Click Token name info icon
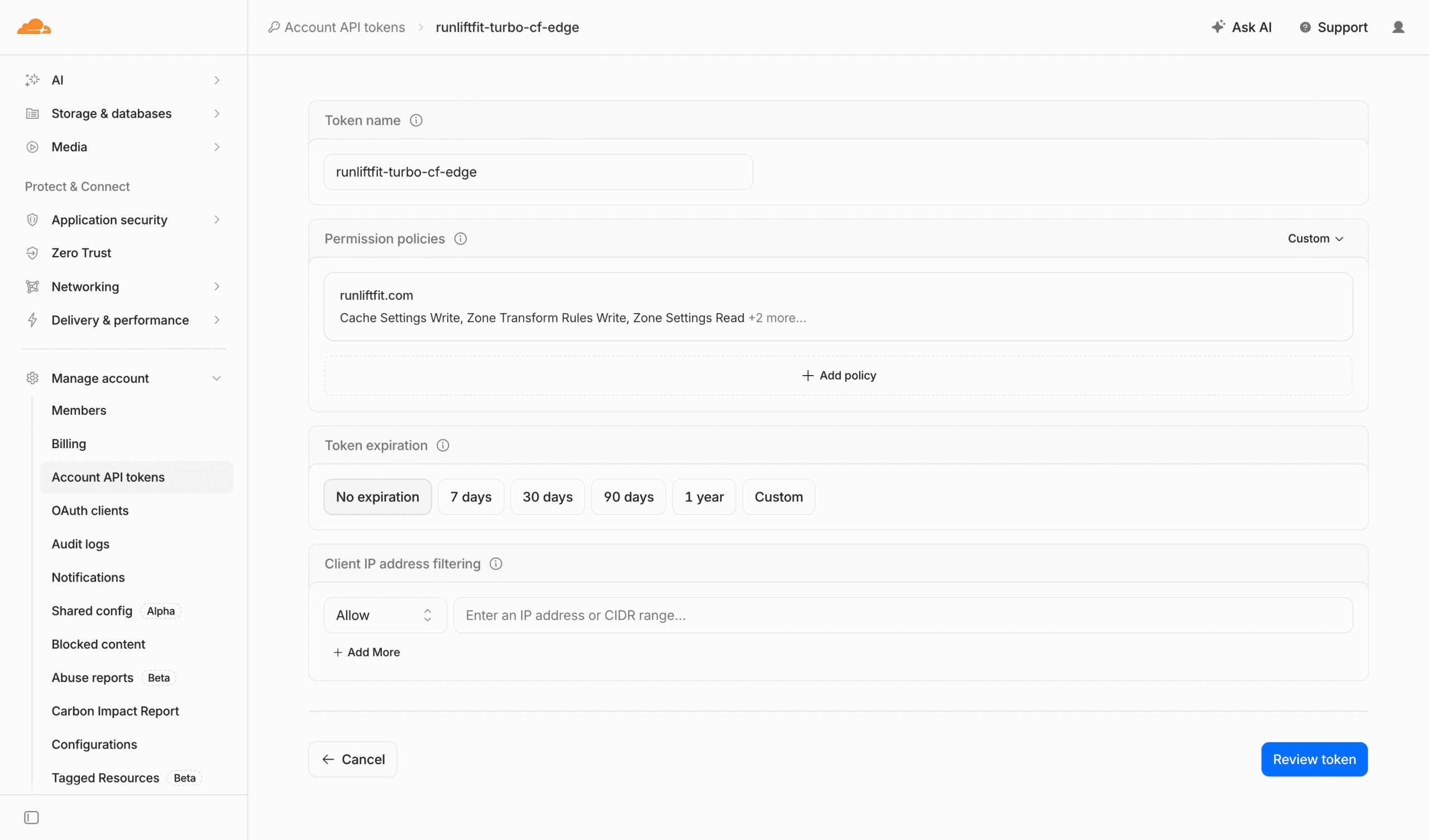 coord(416,120)
